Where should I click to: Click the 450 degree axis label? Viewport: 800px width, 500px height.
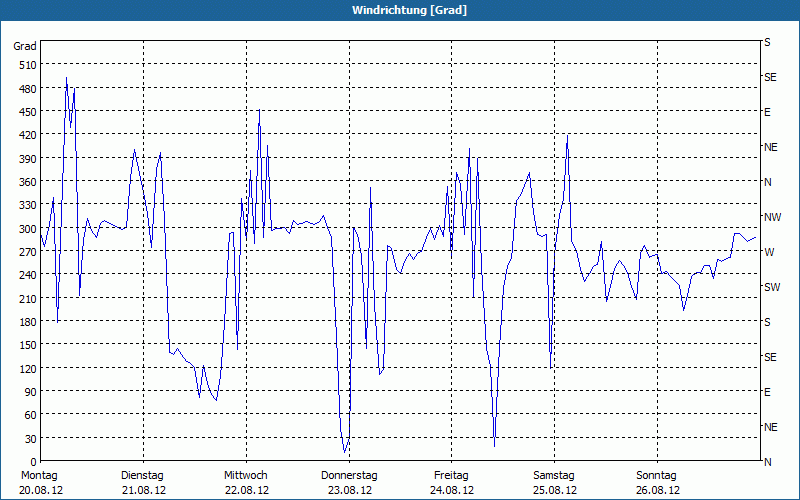pyautogui.click(x=28, y=112)
